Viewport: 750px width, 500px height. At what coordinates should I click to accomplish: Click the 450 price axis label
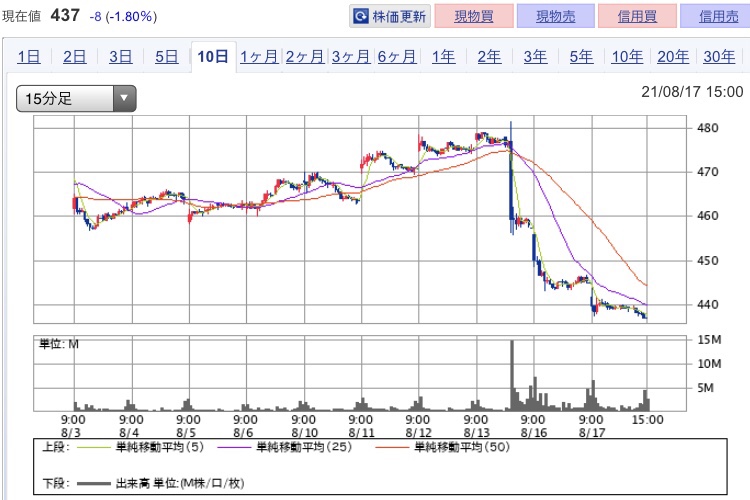(x=707, y=261)
